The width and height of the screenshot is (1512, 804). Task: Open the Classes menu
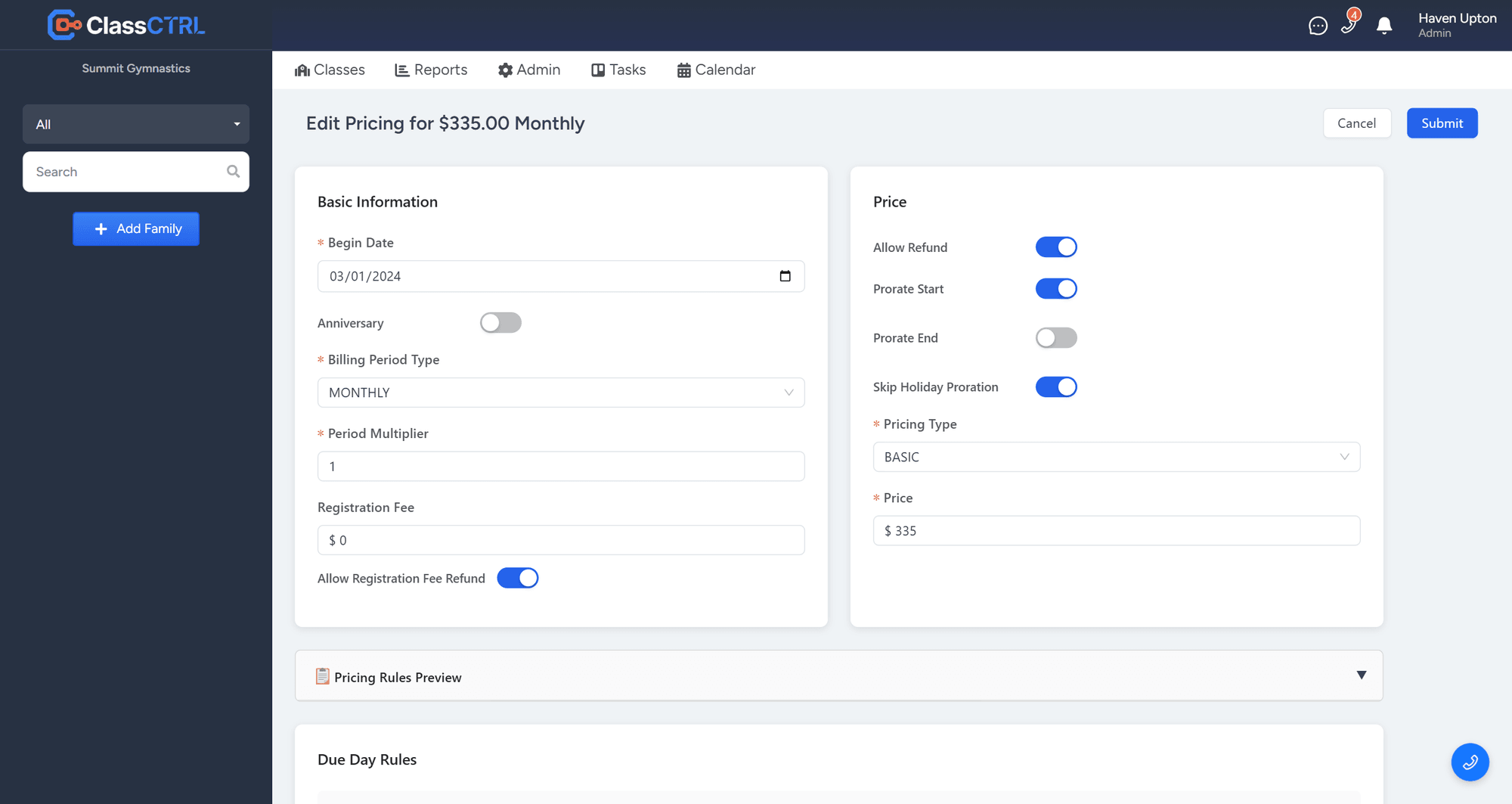coord(330,70)
